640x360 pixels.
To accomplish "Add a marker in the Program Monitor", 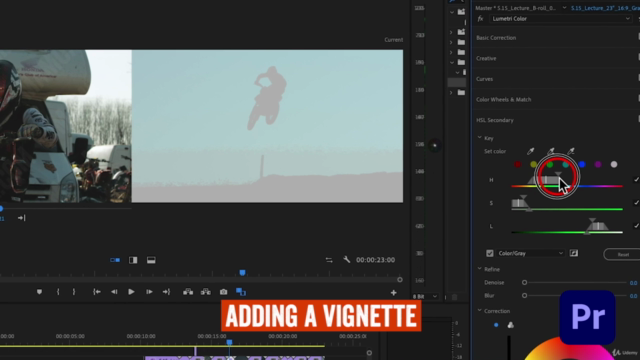I will [x=39, y=292].
